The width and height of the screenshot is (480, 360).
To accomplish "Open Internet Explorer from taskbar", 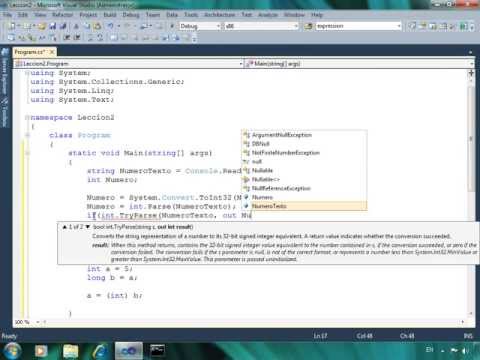I will click(100, 351).
